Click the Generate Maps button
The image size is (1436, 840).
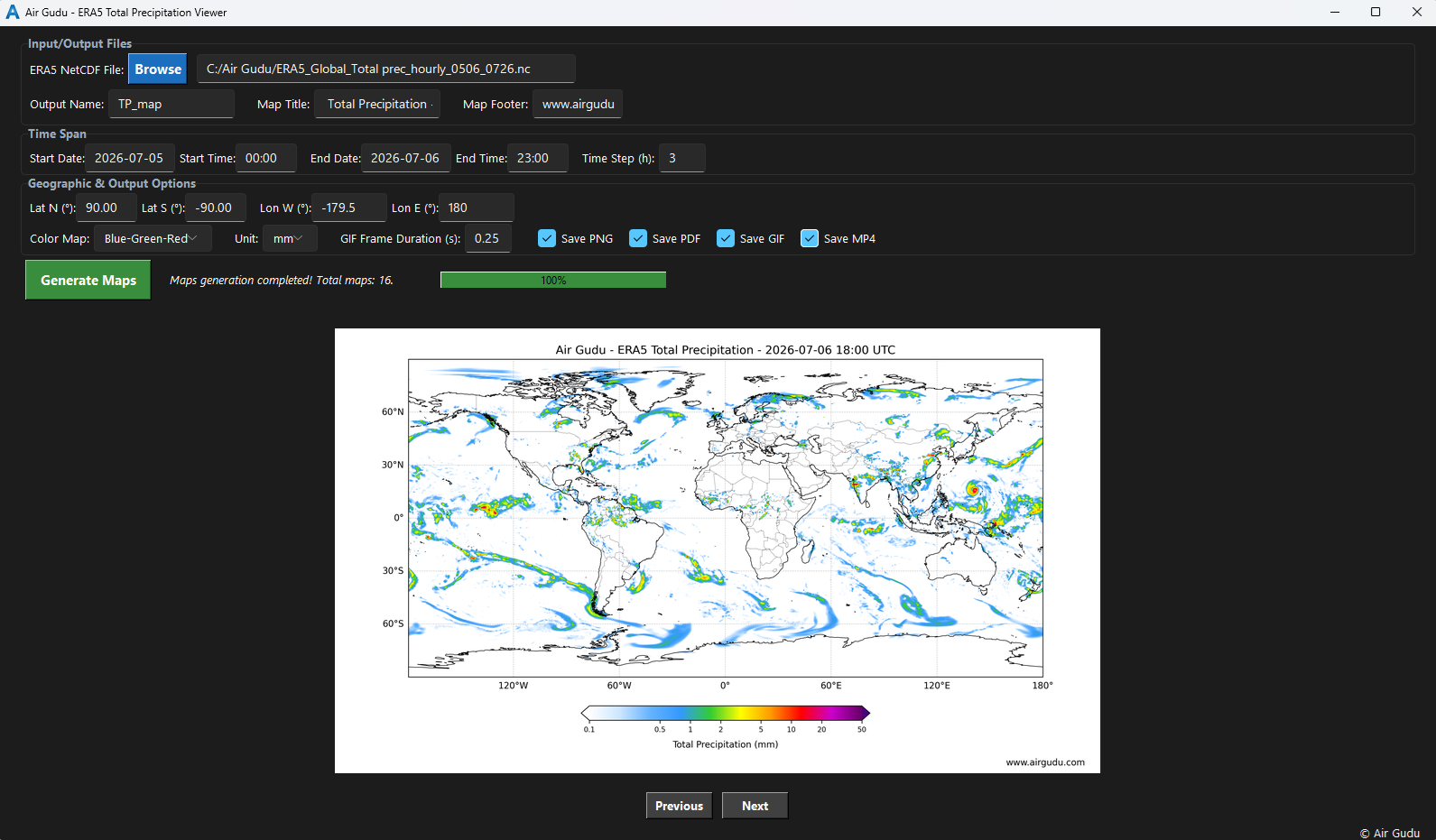(88, 280)
